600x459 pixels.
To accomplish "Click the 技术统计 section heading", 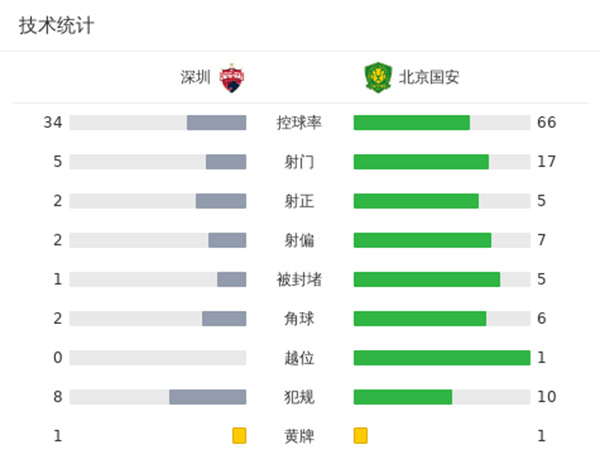I will tap(56, 26).
